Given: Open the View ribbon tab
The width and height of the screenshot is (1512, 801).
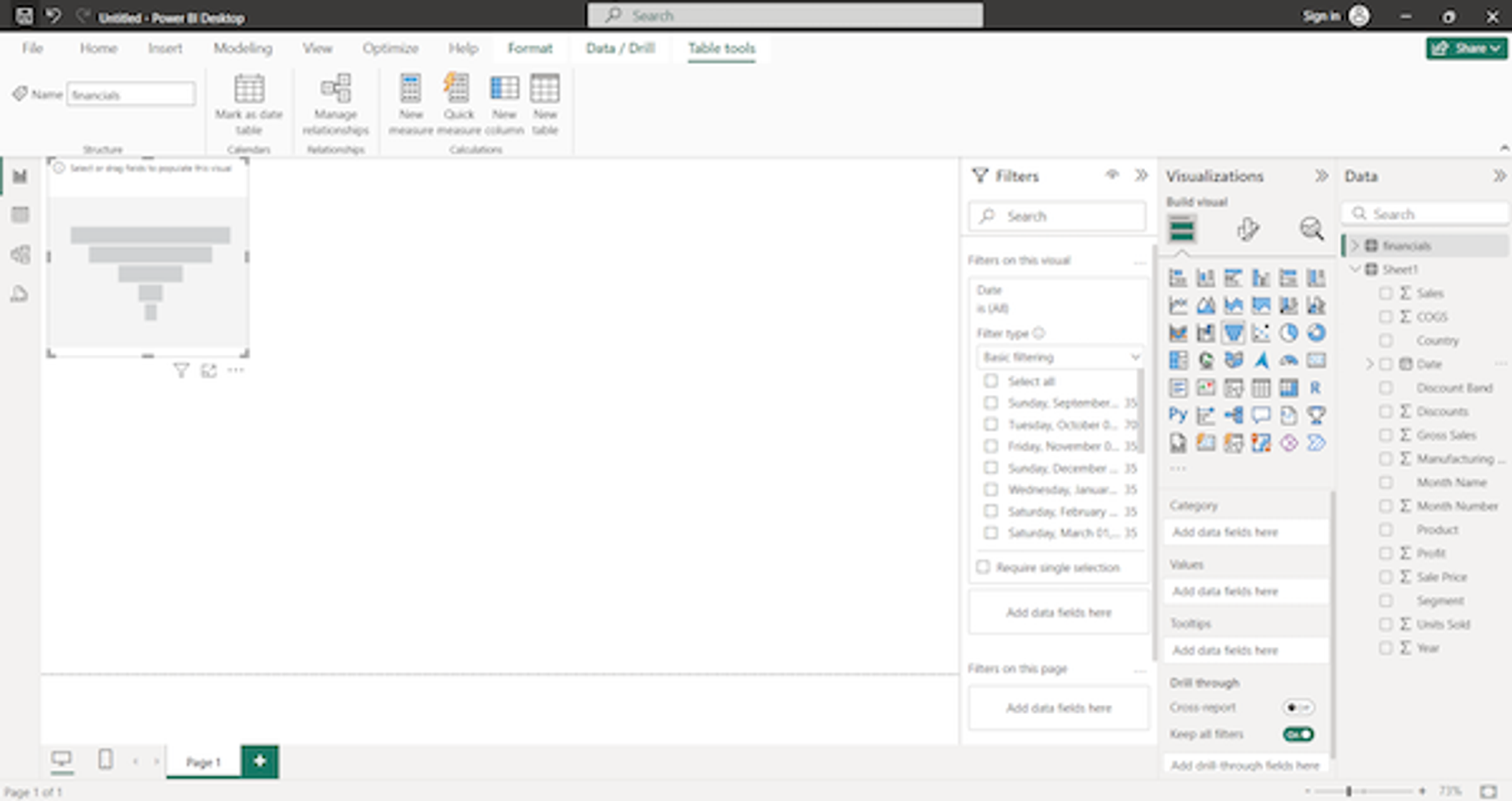Looking at the screenshot, I should click(x=317, y=48).
